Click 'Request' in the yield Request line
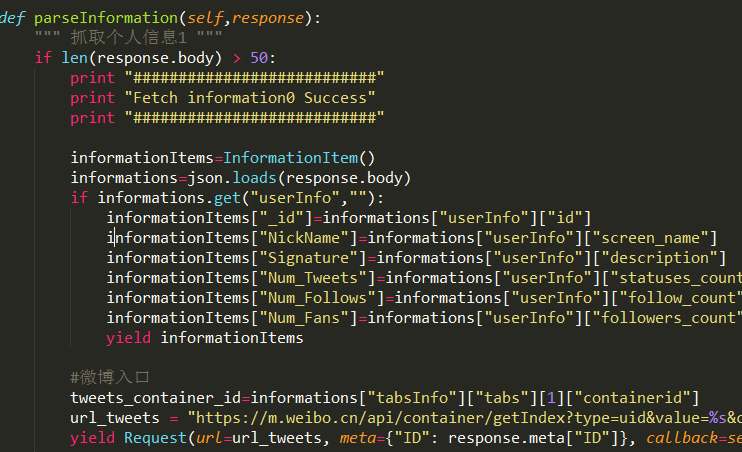 (156, 438)
